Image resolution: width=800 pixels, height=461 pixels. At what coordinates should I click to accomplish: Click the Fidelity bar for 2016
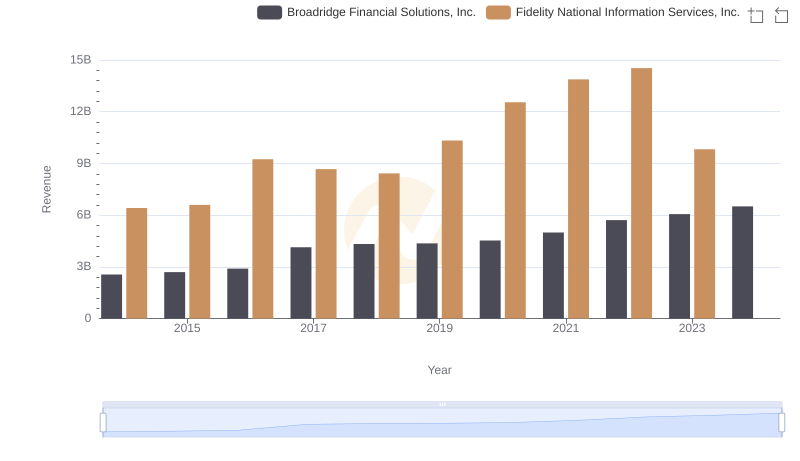point(263,239)
